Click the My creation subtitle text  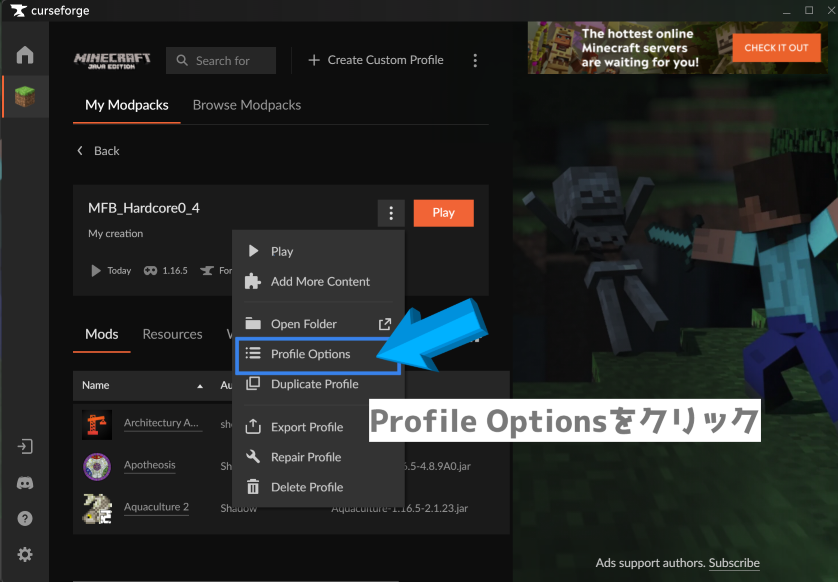[x=115, y=234]
